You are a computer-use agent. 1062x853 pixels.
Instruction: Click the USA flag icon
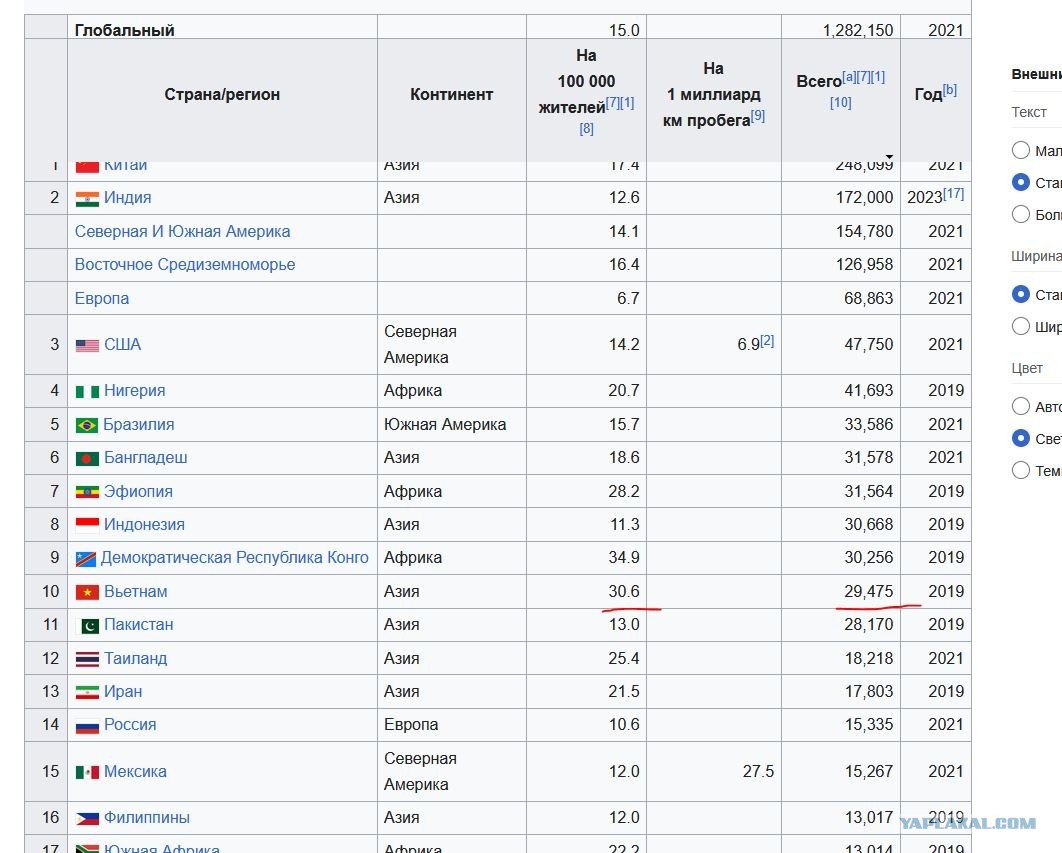[x=87, y=346]
